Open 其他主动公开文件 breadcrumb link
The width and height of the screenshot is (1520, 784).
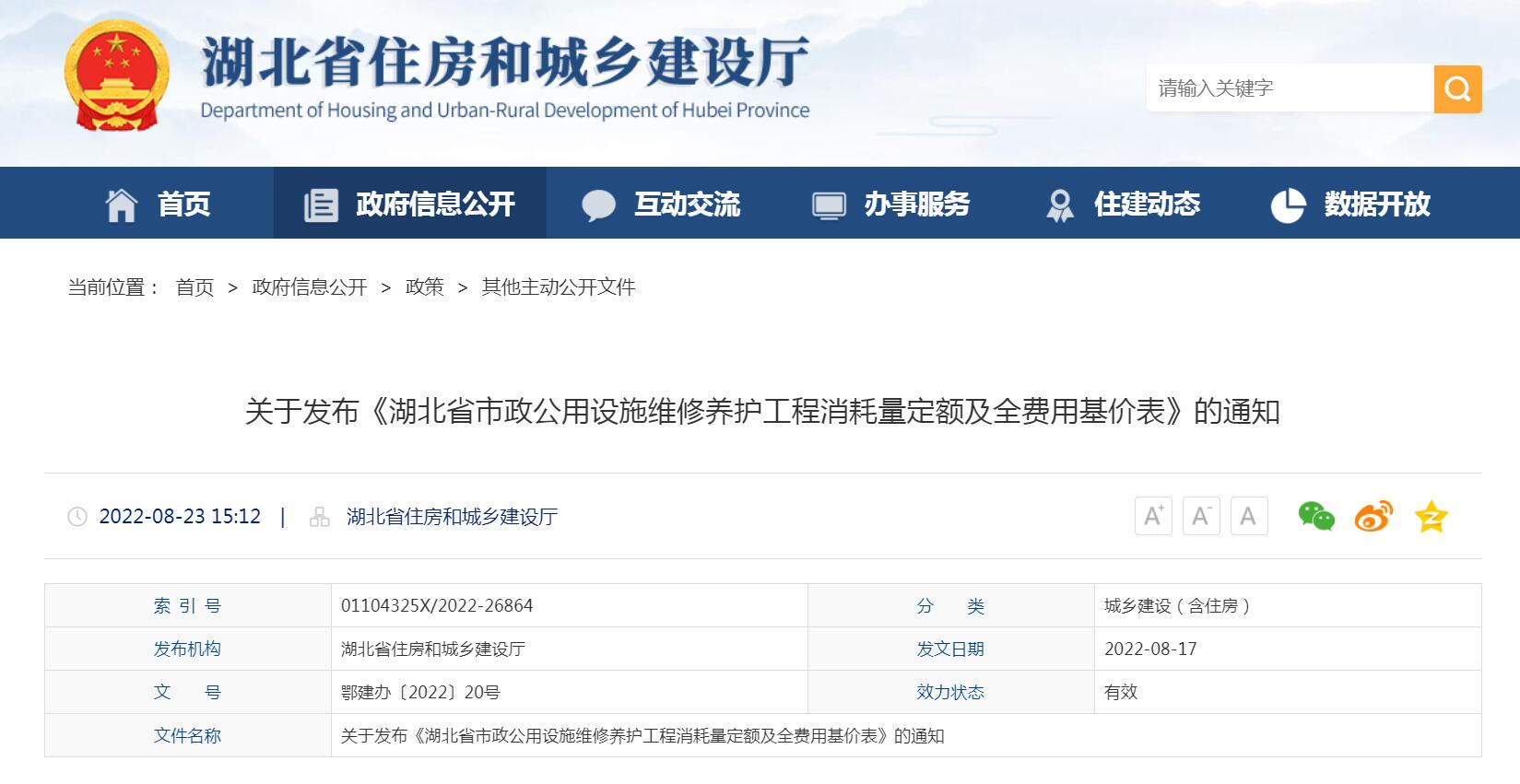pos(559,287)
